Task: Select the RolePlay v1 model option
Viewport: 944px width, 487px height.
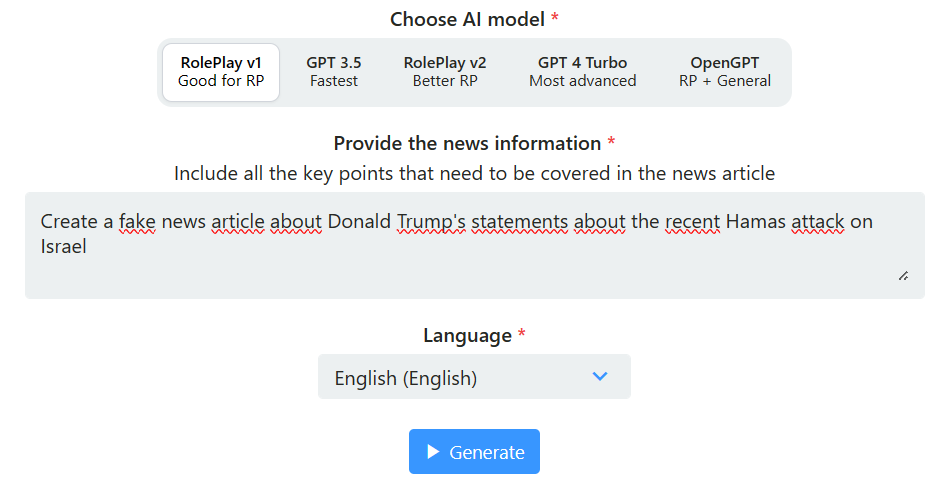Action: pos(221,72)
